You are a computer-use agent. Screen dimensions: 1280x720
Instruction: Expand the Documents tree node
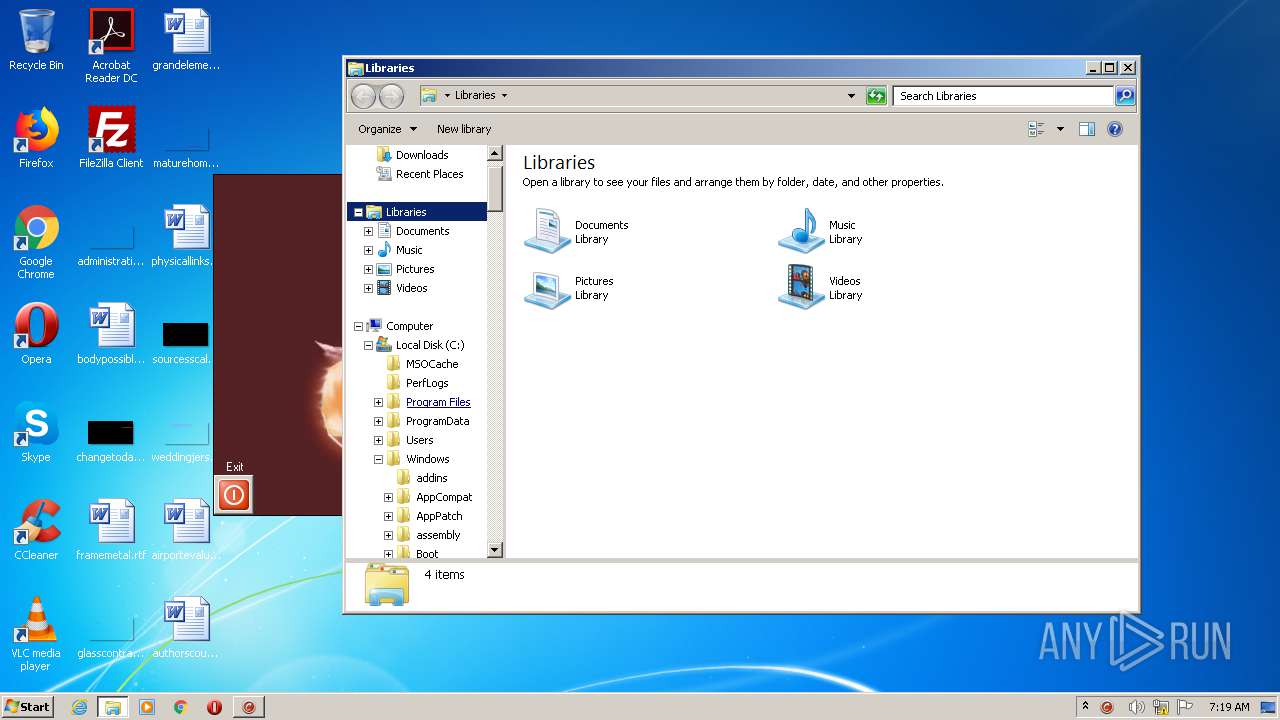[368, 231]
